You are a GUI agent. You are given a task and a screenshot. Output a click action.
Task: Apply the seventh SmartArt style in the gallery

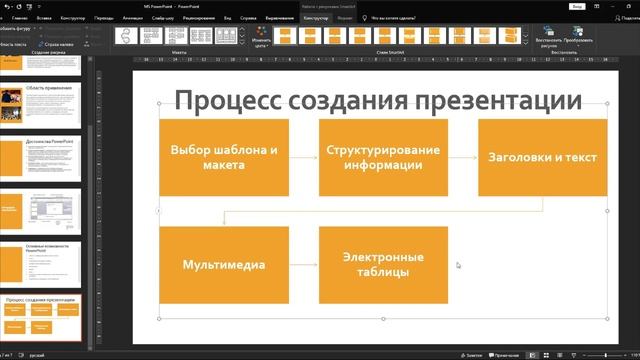point(434,36)
